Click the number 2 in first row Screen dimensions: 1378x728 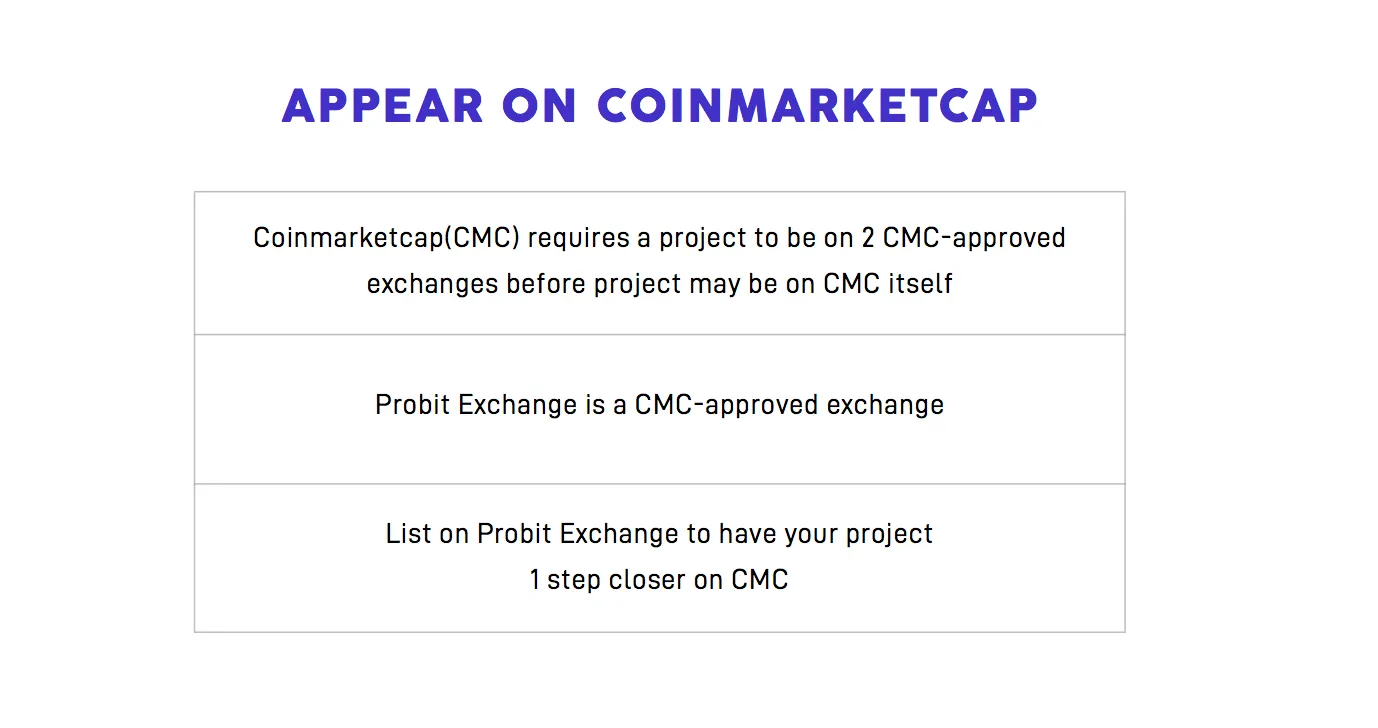(868, 238)
